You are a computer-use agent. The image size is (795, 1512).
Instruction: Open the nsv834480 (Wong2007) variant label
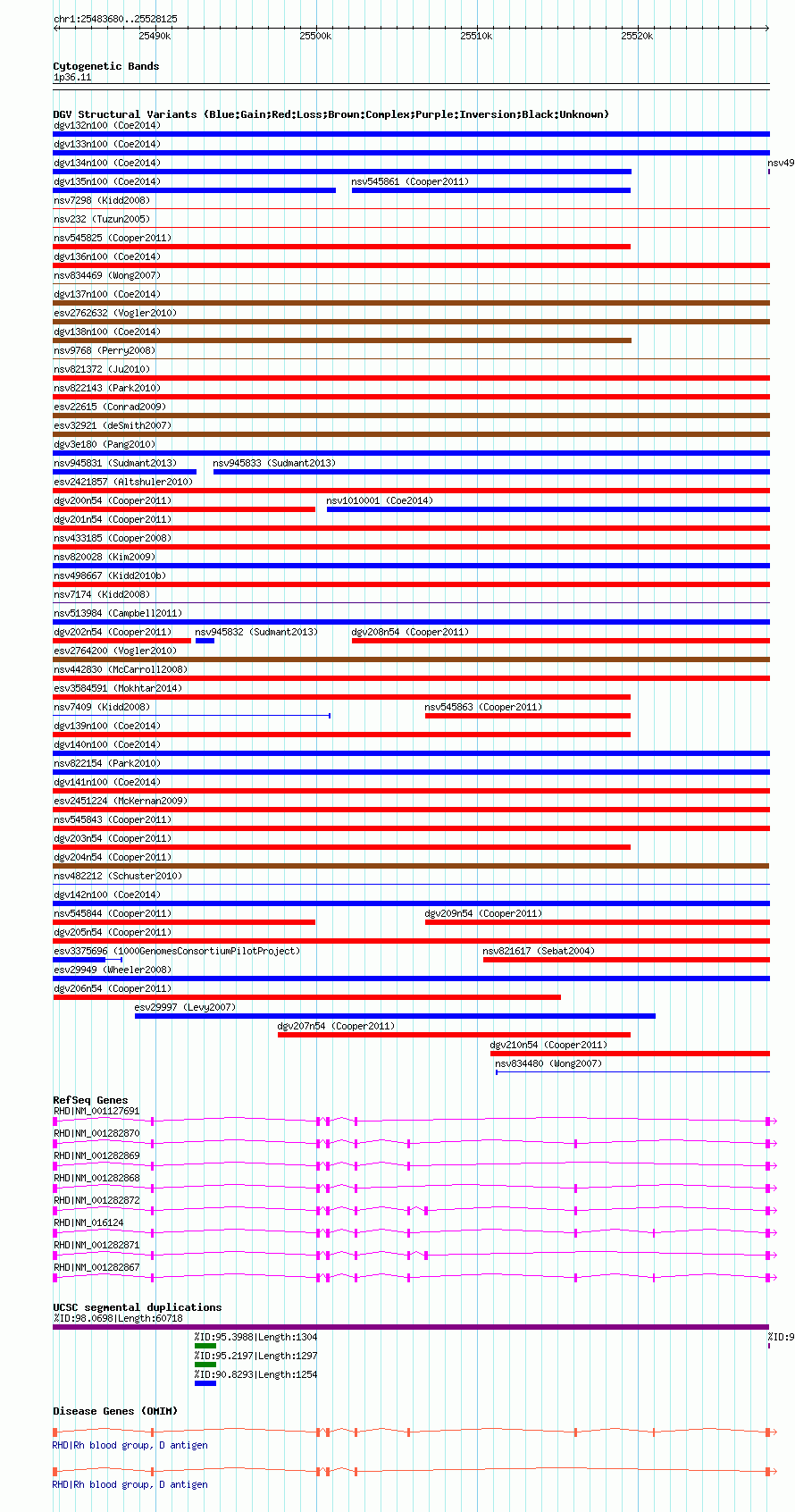tap(548, 1063)
